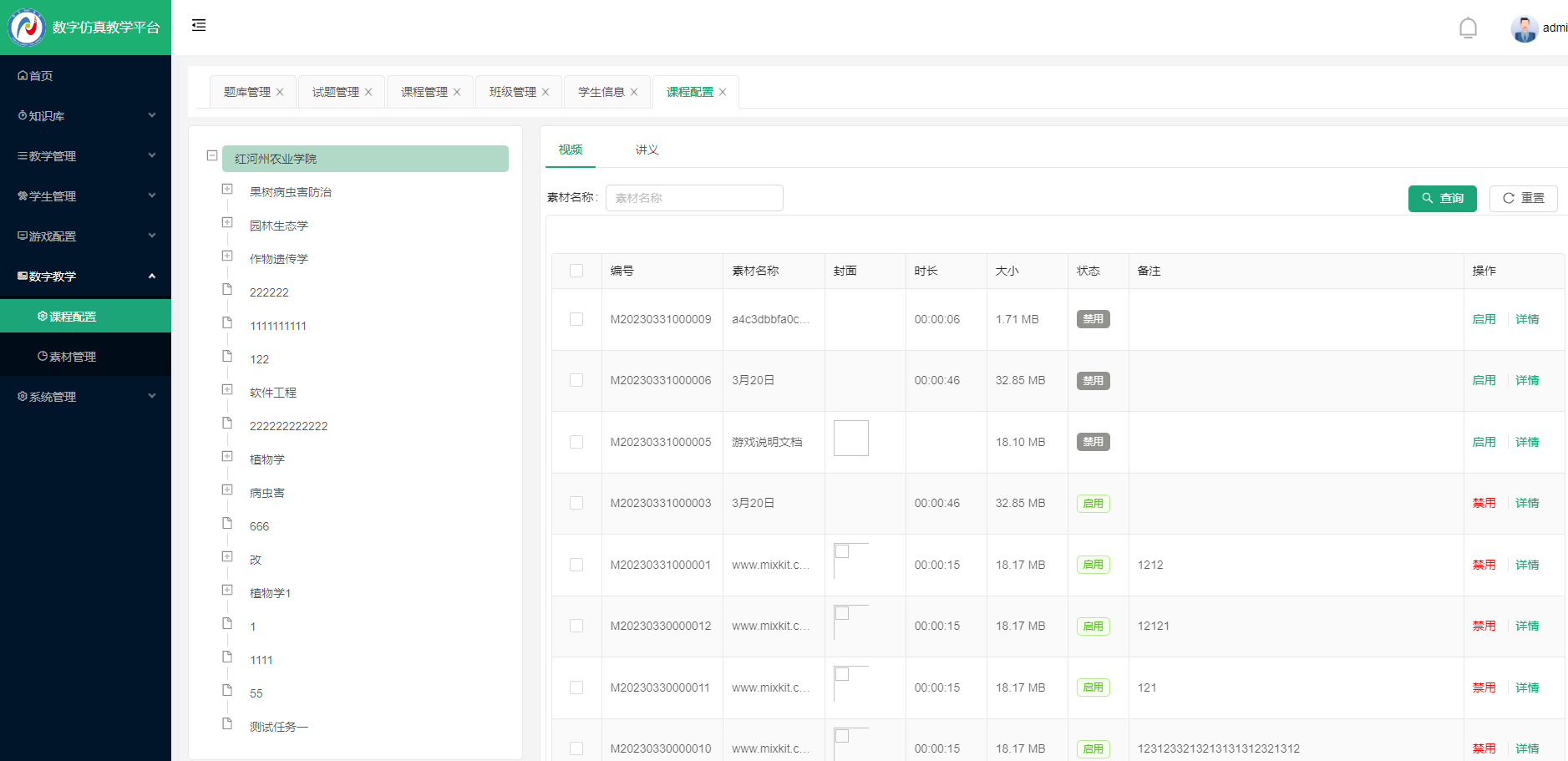This screenshot has width=1568, height=761.
Task: Check the row M20230331000009
Action: (x=576, y=319)
